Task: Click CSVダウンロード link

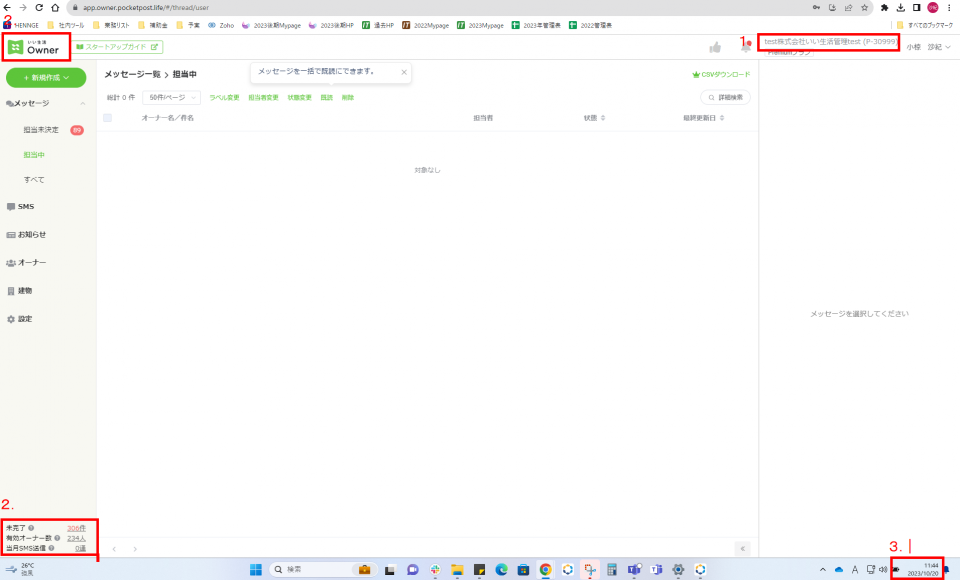Action: (721, 75)
